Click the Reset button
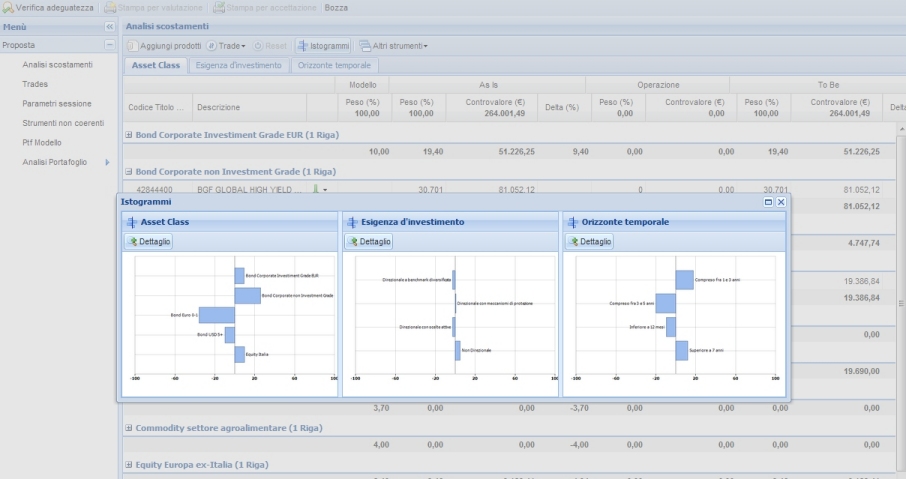The height and width of the screenshot is (479, 906). [x=270, y=46]
